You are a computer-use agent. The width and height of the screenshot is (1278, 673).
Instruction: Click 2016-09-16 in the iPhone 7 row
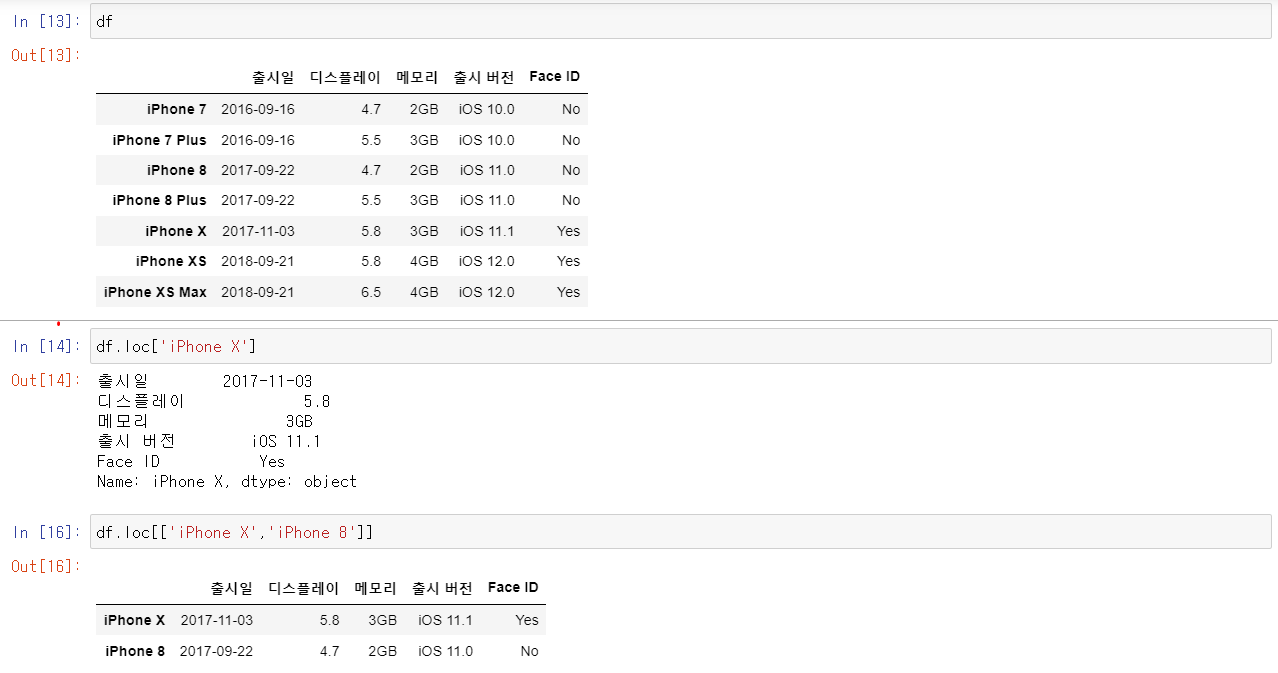tap(258, 109)
